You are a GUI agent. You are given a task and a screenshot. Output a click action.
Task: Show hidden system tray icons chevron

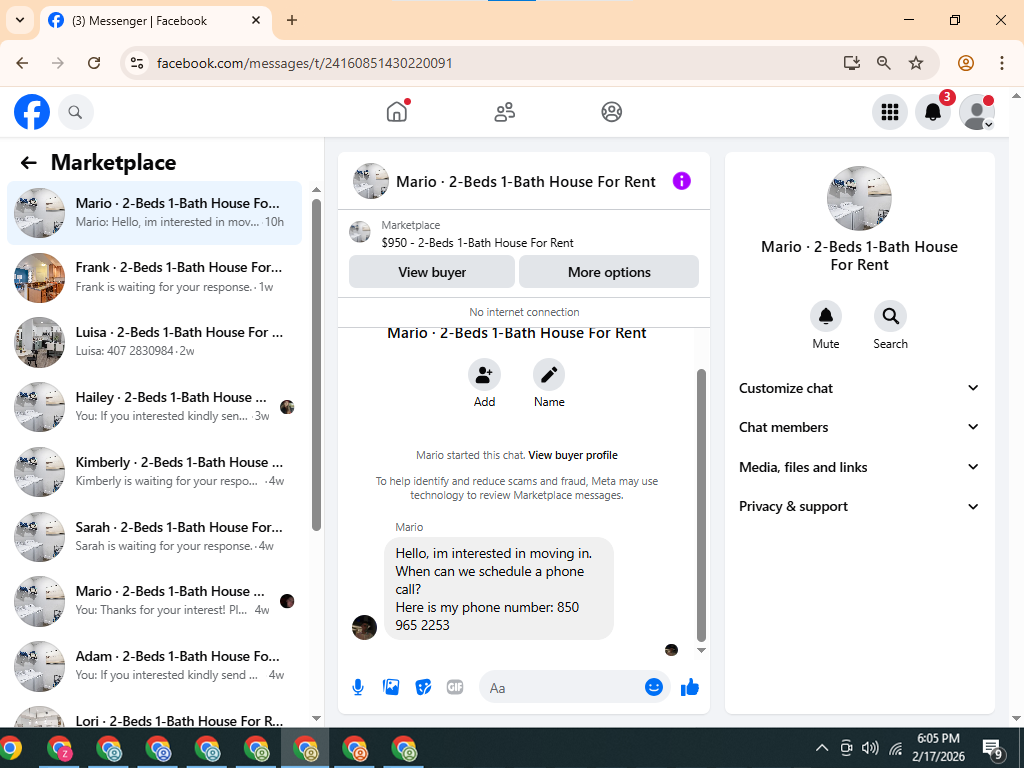coord(822,748)
